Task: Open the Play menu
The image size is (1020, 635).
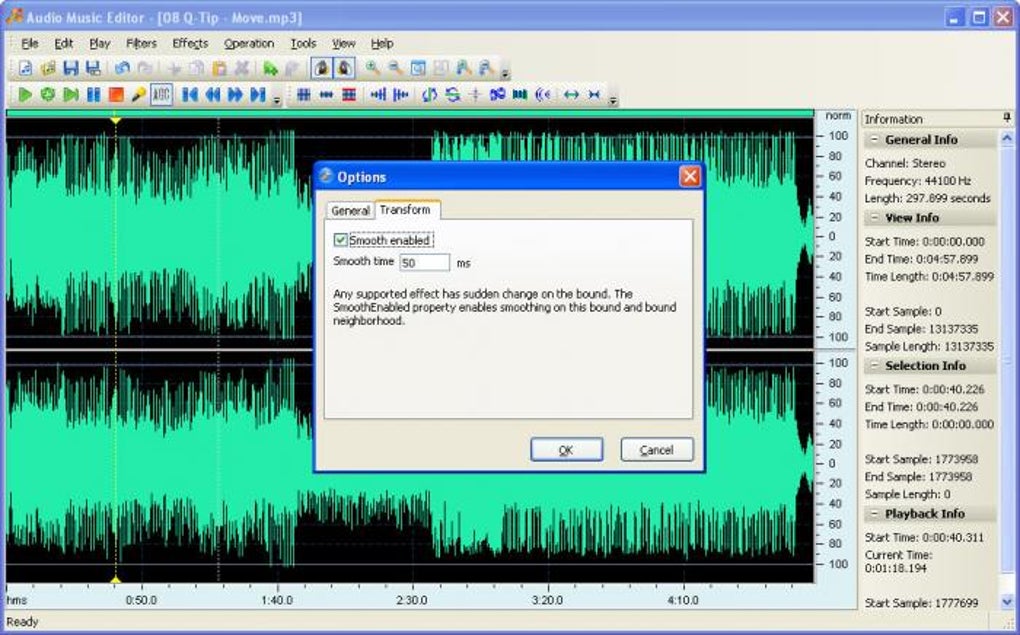Action: [100, 44]
